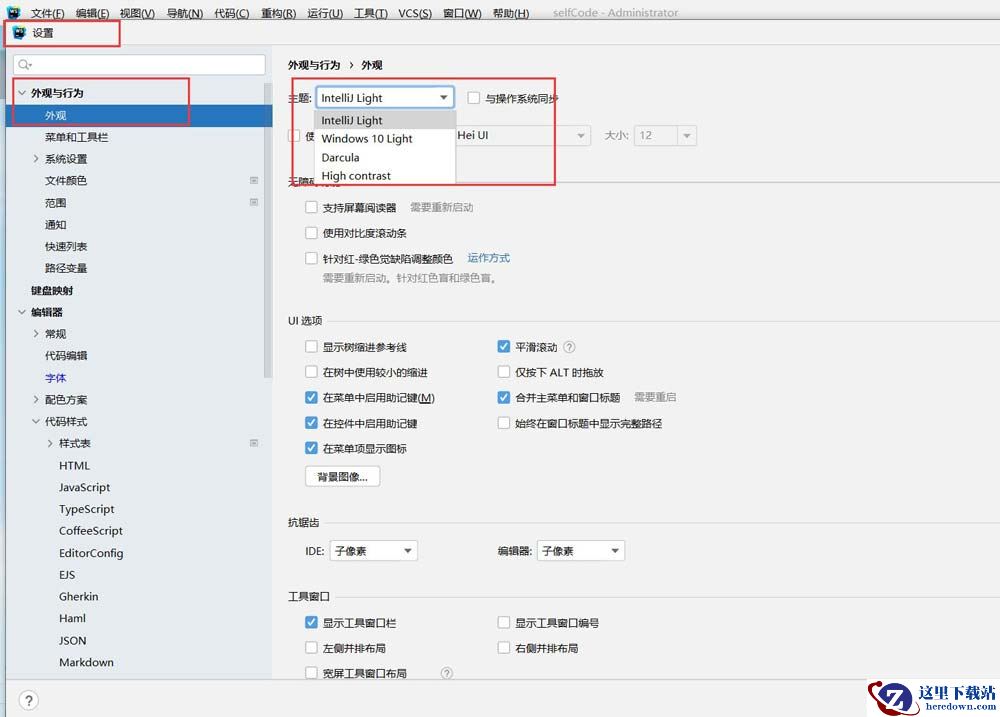Toggle the 针对红-绿色觉缺陷调整颜色 checkbox

(311, 258)
